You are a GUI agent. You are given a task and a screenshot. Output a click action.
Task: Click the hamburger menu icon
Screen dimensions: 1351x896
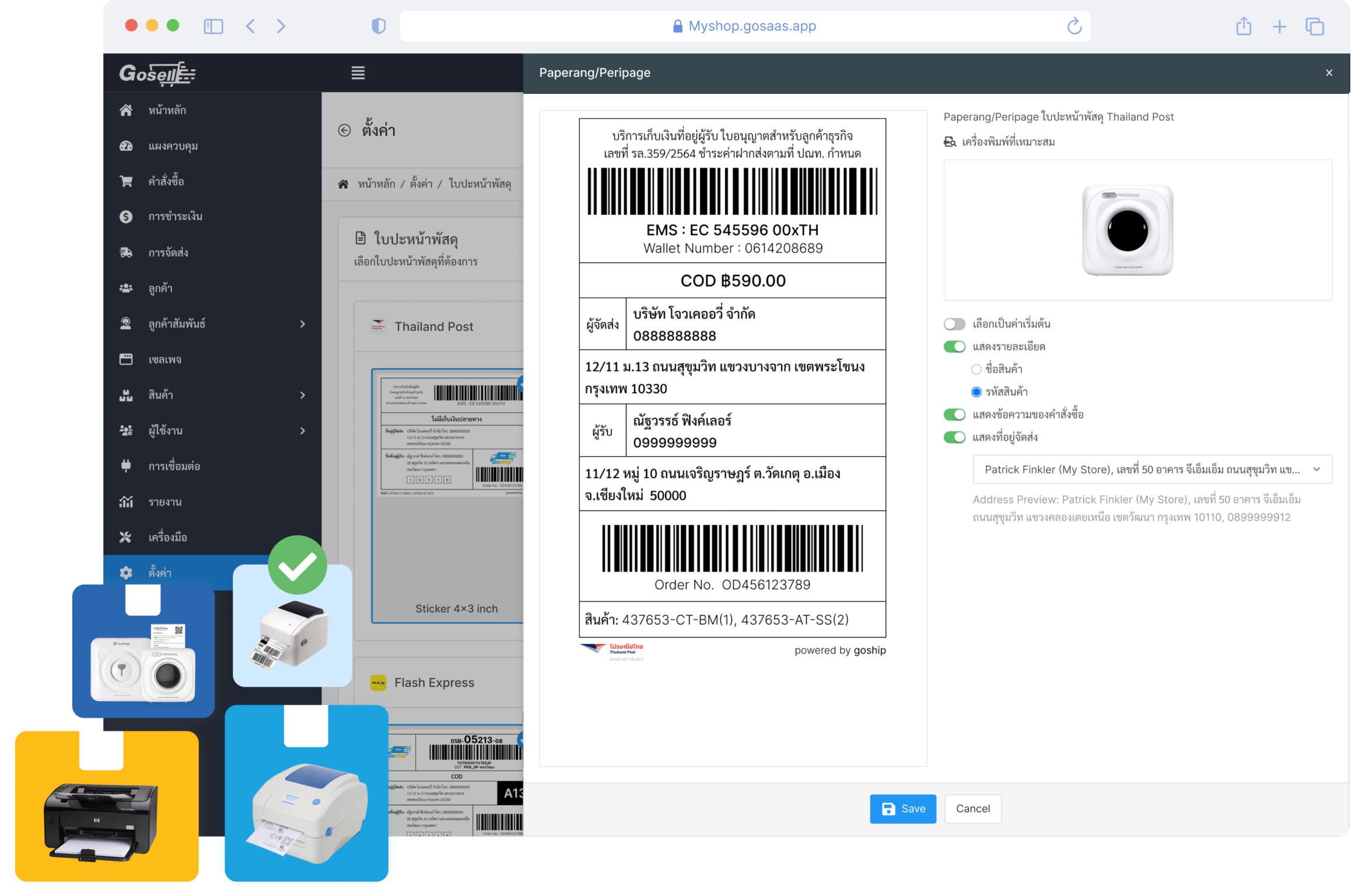[x=358, y=73]
